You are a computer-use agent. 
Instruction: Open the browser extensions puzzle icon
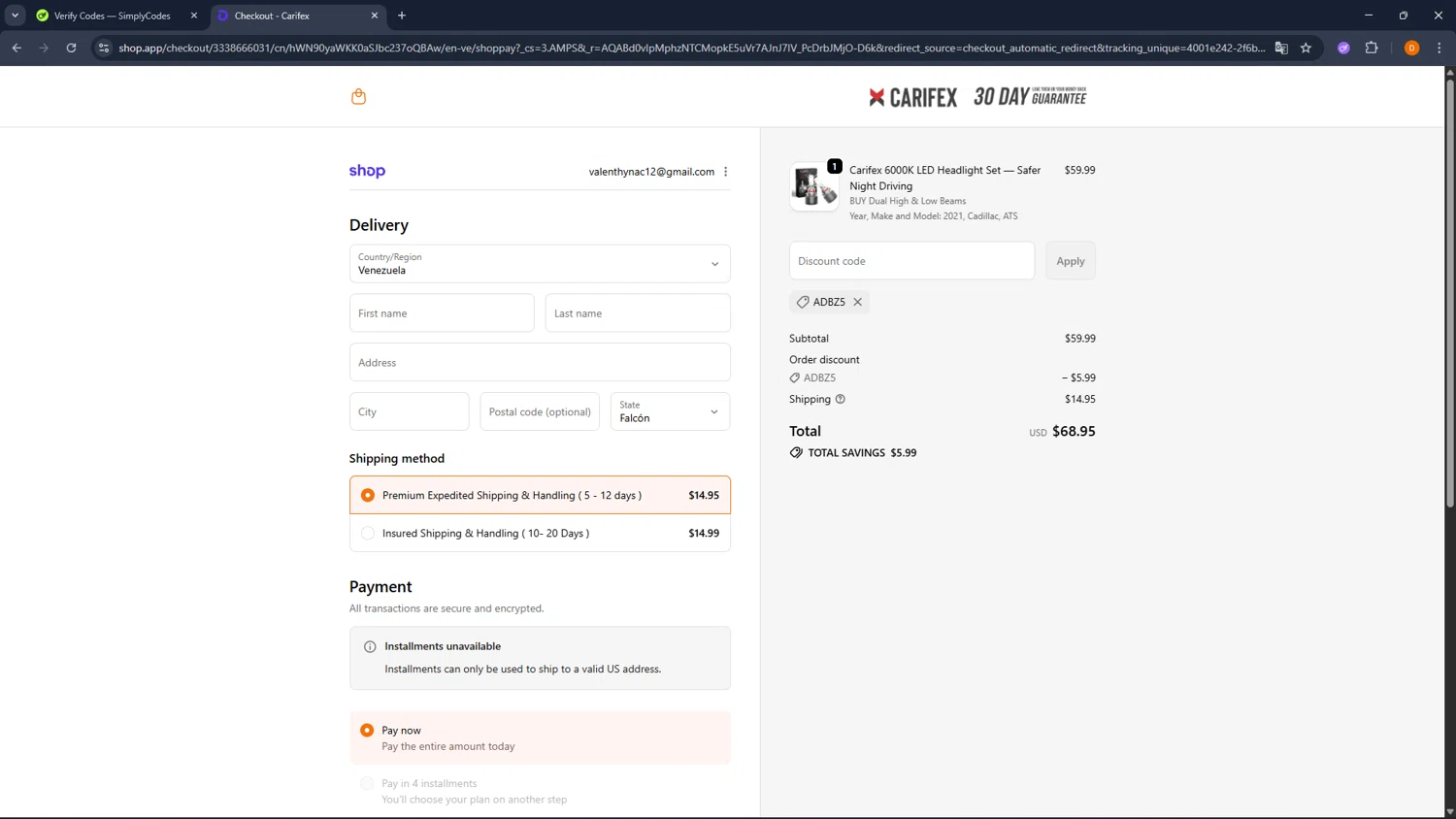pos(1372,48)
